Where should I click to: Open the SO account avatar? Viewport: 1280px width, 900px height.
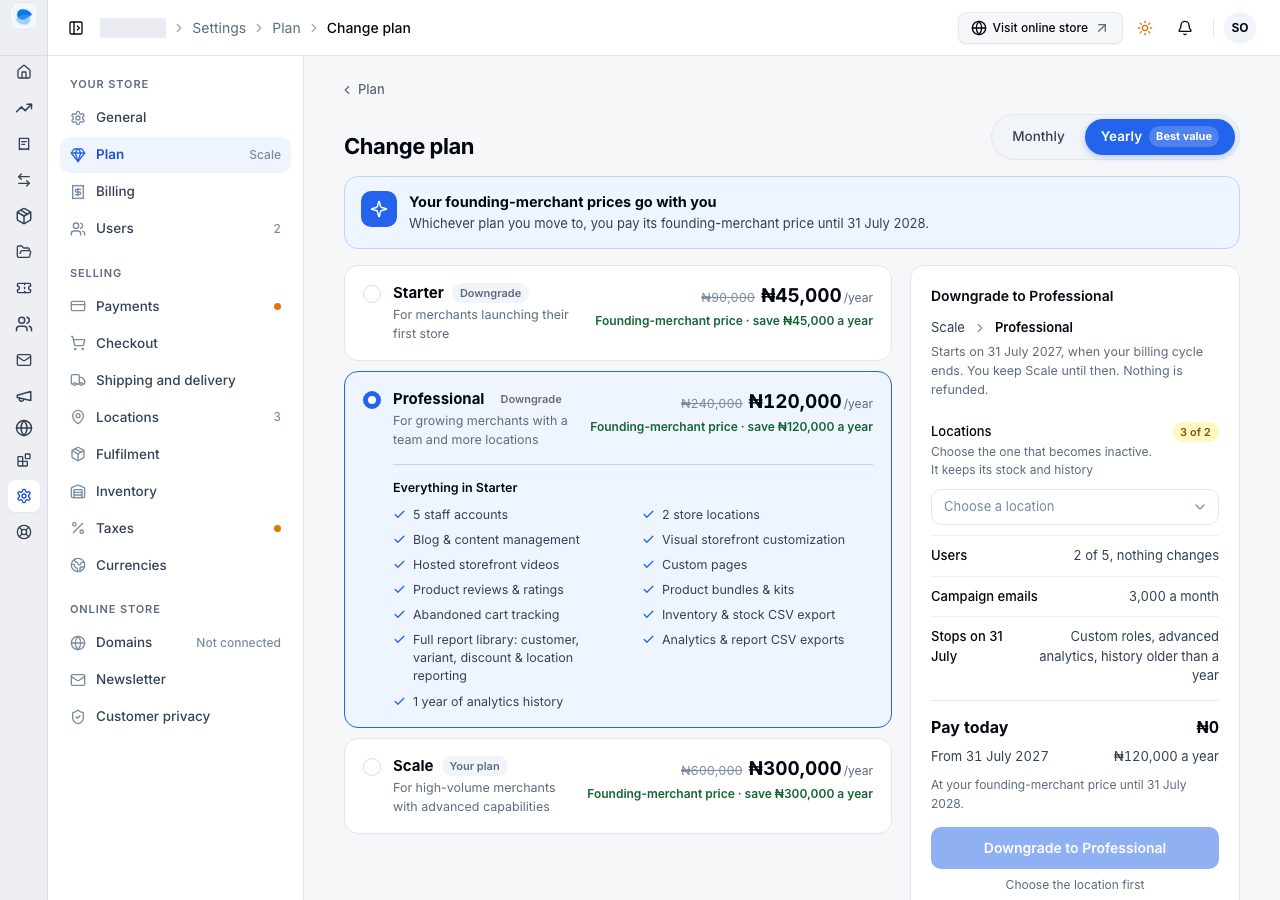[1240, 28]
